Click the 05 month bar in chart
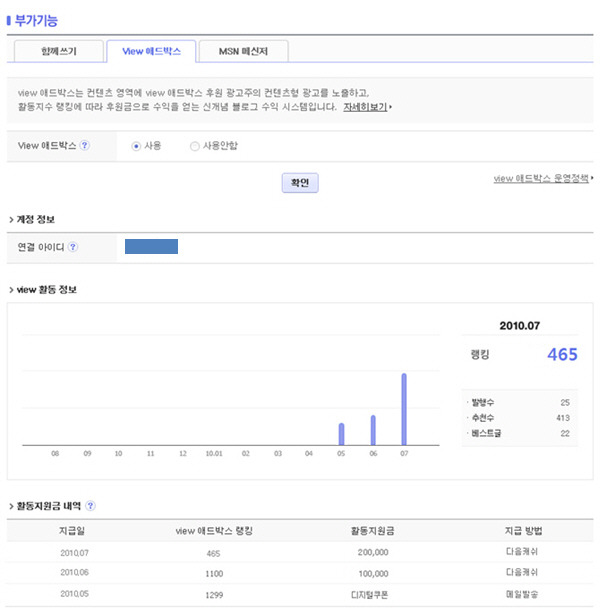The width and height of the screenshot is (600, 613). point(341,434)
